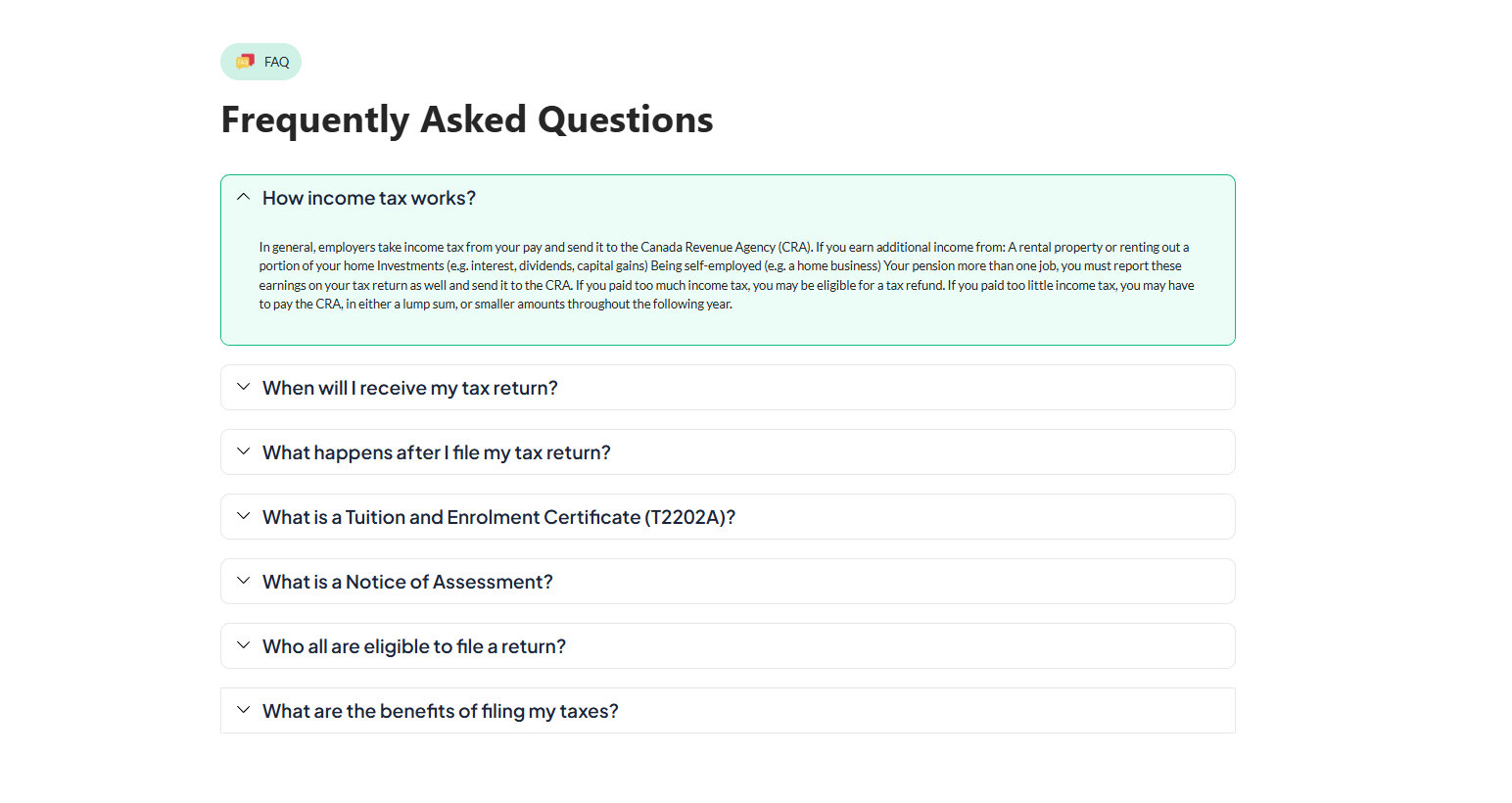The width and height of the screenshot is (1512, 803).
Task: Click the FAQ chat bubble icon
Action: [245, 62]
